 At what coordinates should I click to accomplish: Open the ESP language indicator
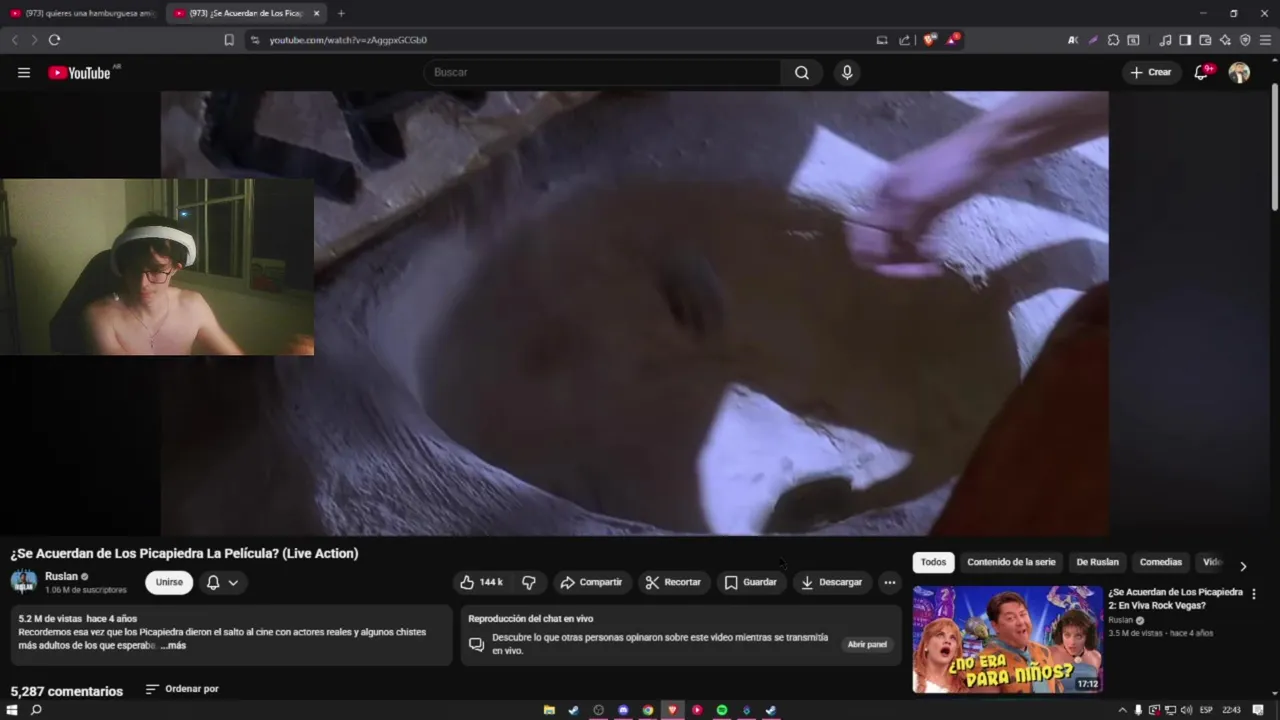pyautogui.click(x=1206, y=710)
